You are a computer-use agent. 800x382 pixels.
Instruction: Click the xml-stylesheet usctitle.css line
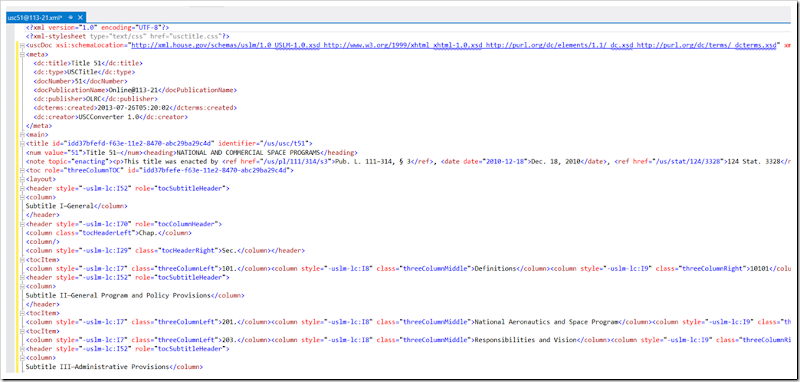tap(128, 37)
